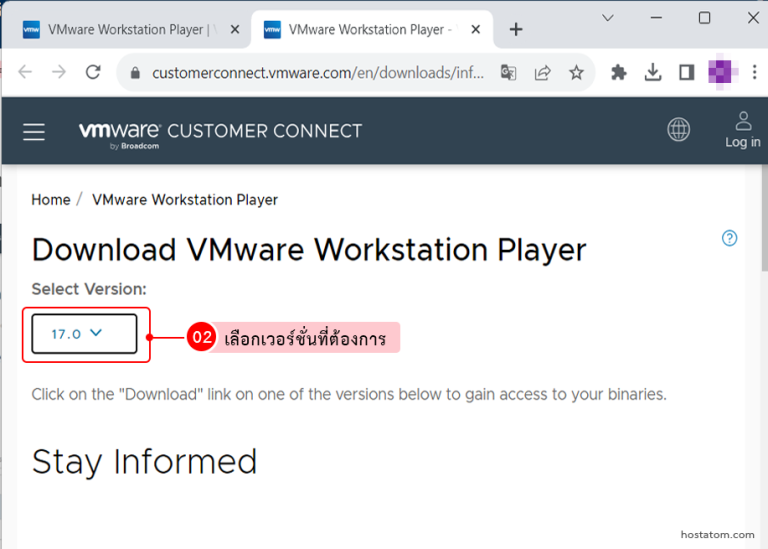Open Chrome three-dot menu

click(x=754, y=72)
